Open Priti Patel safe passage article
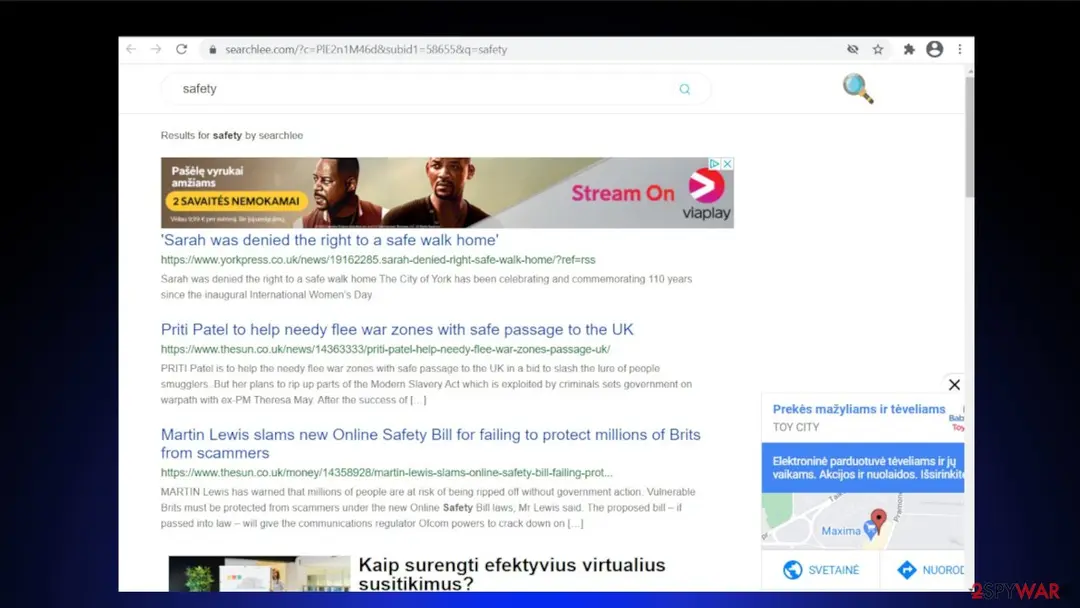1080x608 pixels. [x=397, y=329]
